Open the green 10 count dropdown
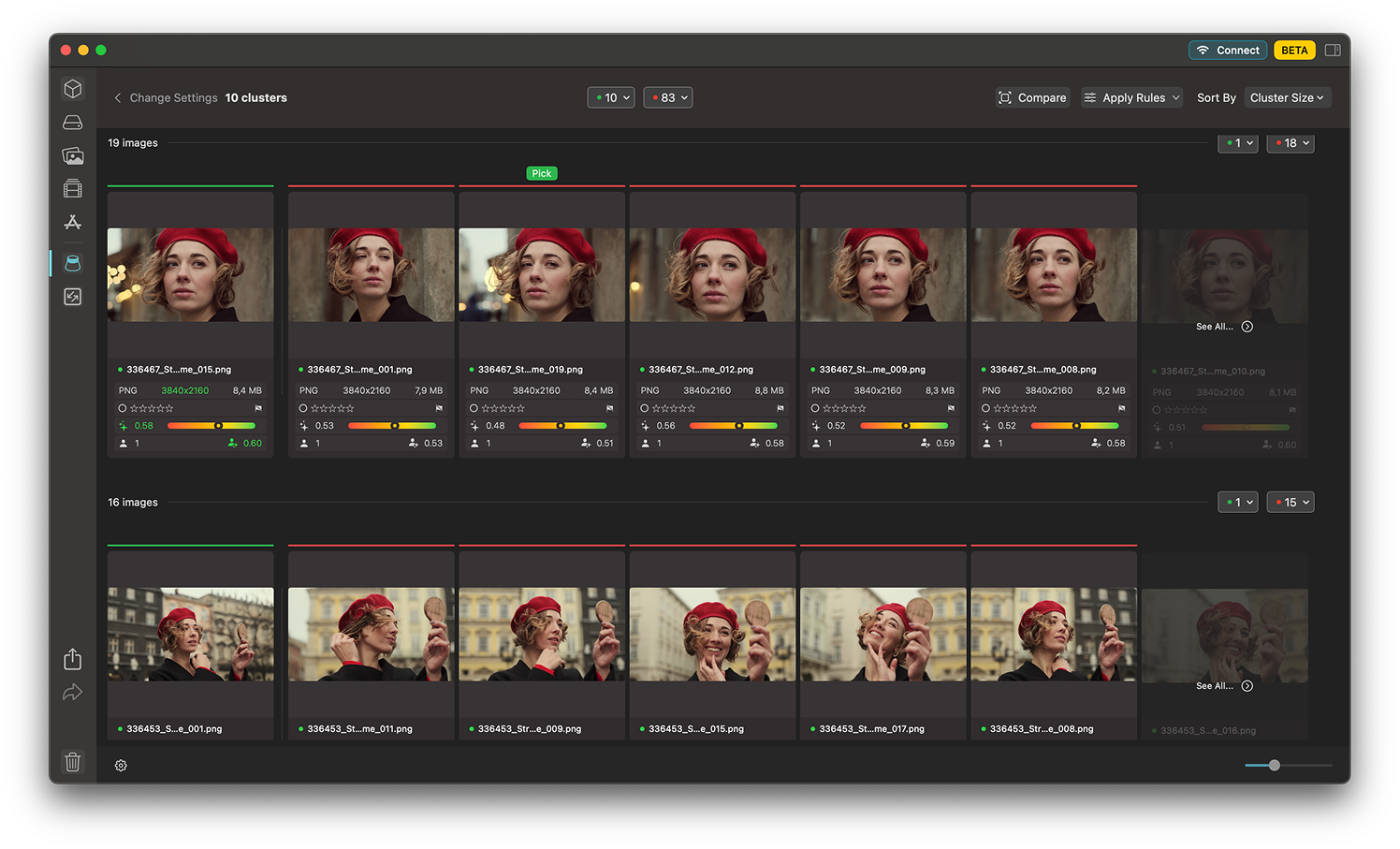Screen dimensions: 1400x849 pyautogui.click(x=611, y=97)
